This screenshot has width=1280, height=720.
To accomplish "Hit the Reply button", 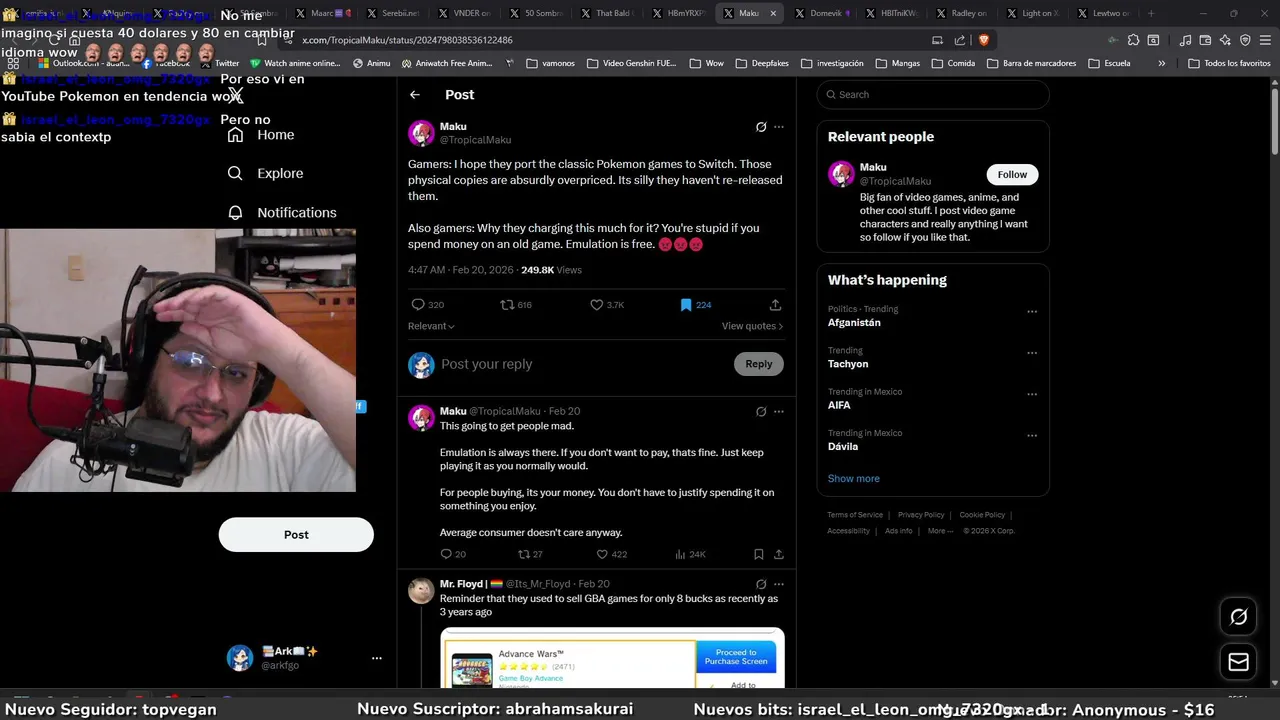I will [x=759, y=364].
